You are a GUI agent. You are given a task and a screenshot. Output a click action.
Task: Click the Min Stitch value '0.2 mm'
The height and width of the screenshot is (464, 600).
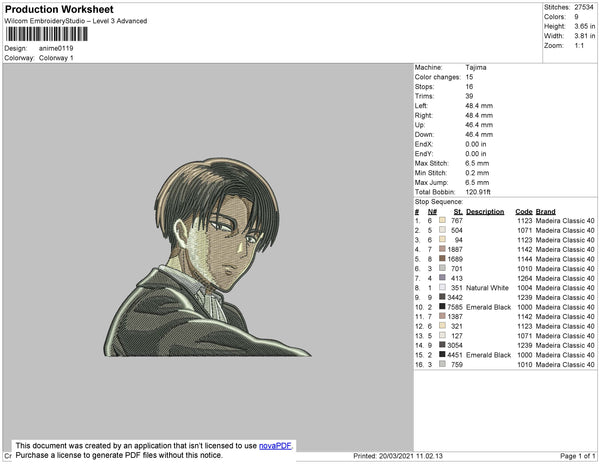(x=477, y=173)
